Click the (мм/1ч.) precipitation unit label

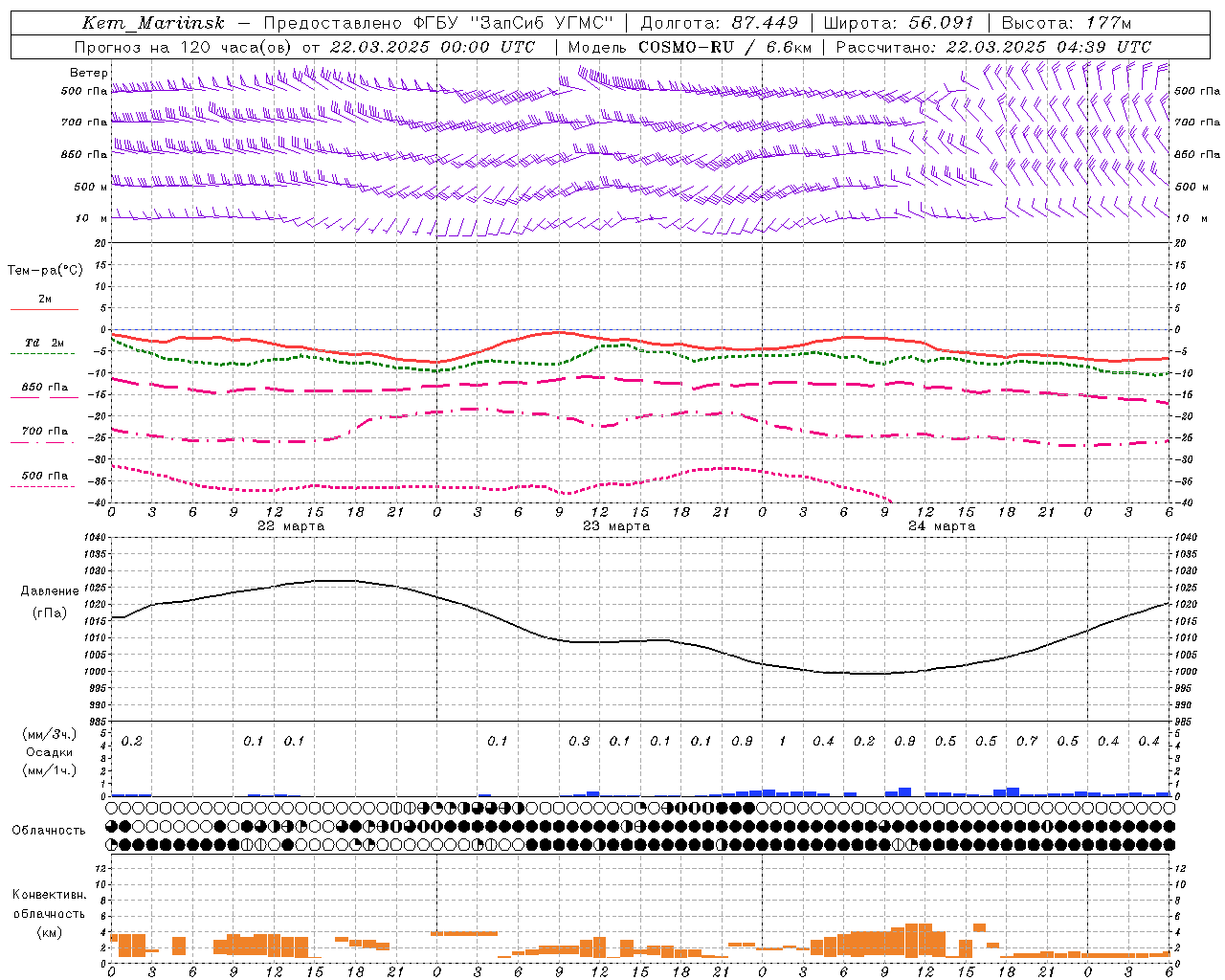[50, 769]
